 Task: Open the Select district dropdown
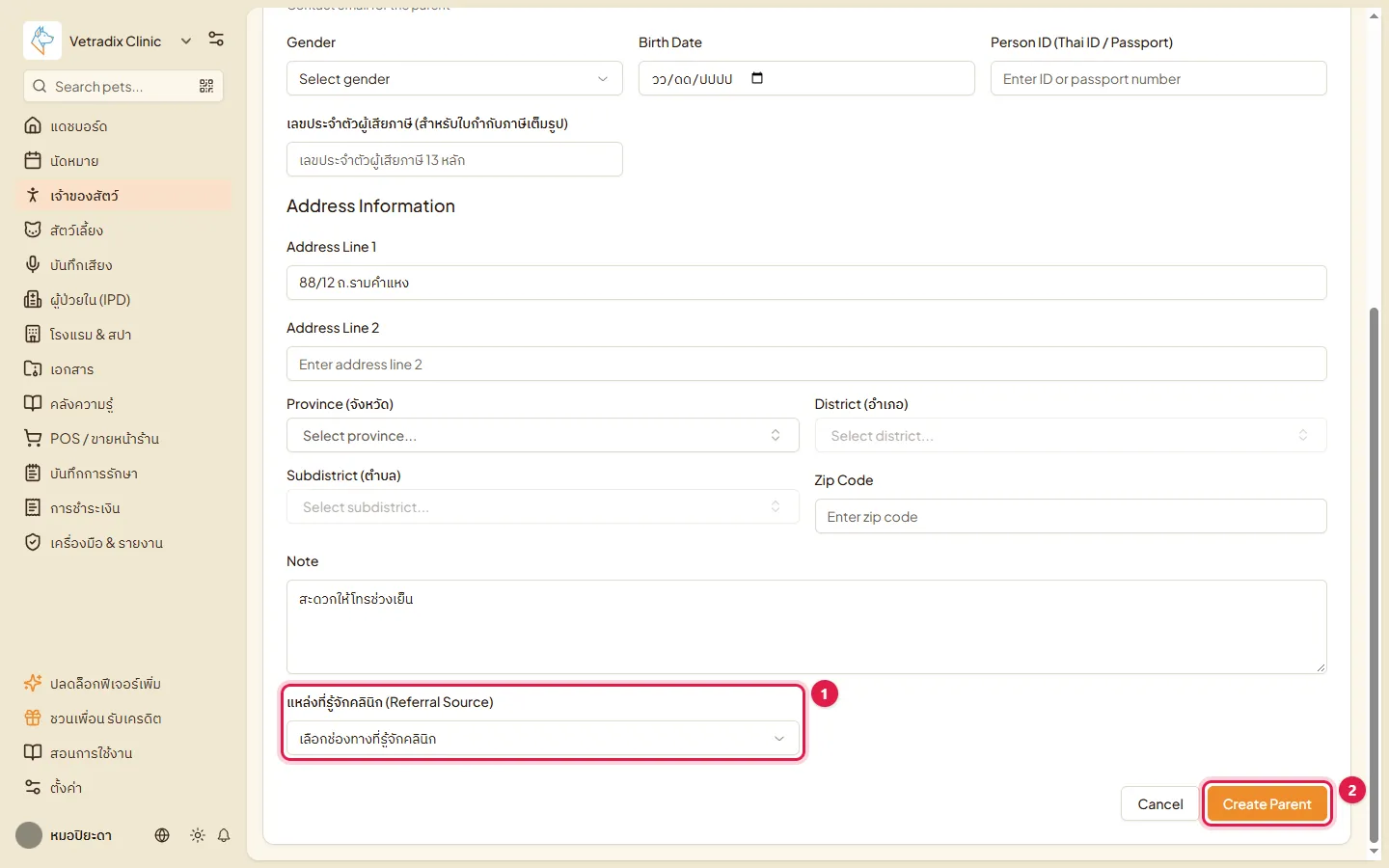click(x=1071, y=435)
